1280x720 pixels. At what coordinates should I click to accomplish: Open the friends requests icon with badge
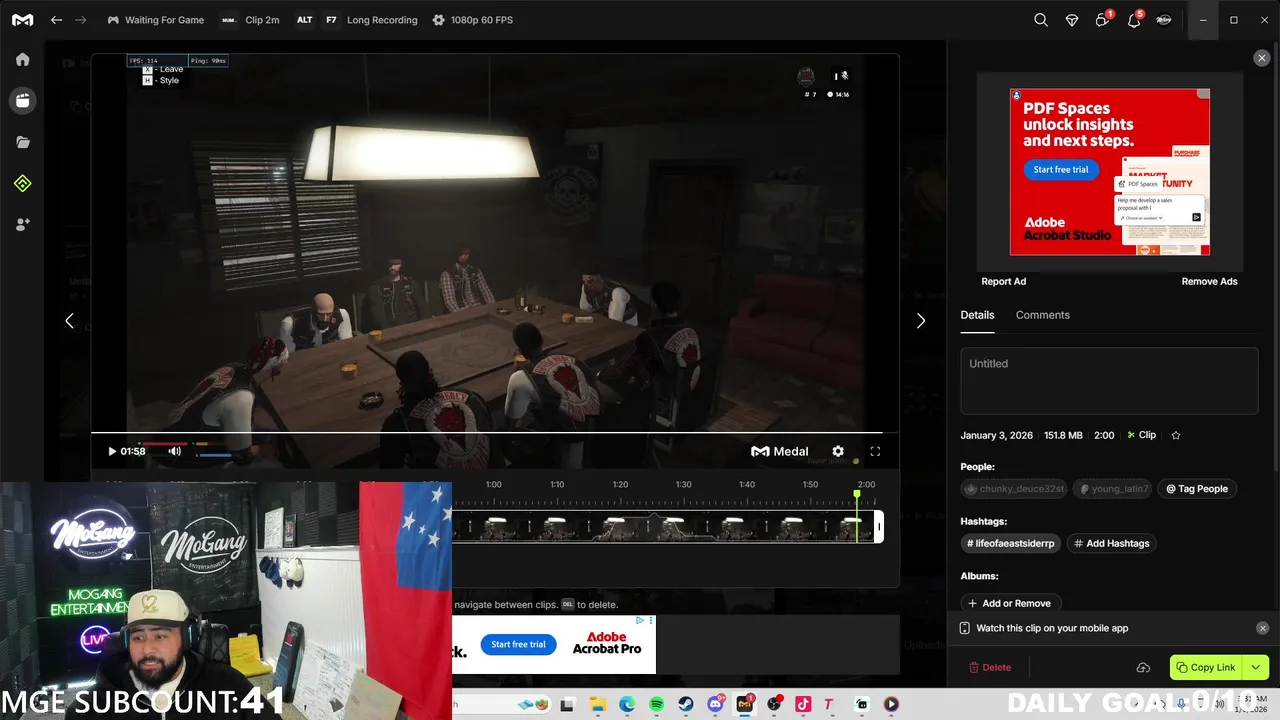(x=1103, y=20)
